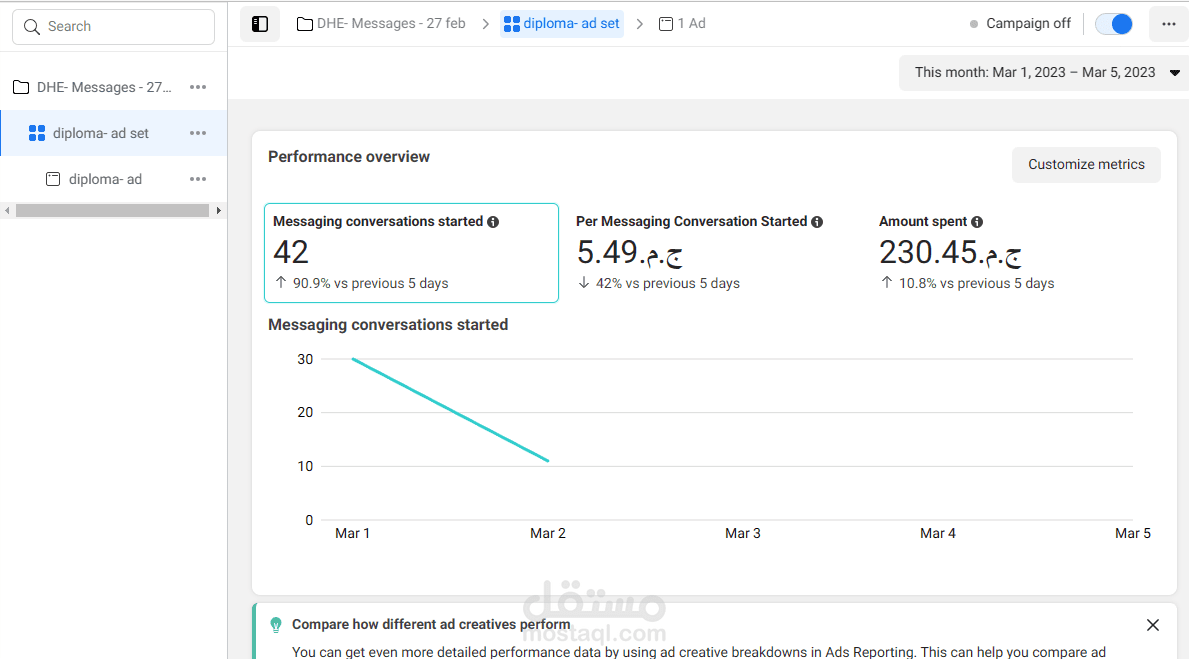
Task: Open more options for diploma- ad
Action: pos(198,179)
